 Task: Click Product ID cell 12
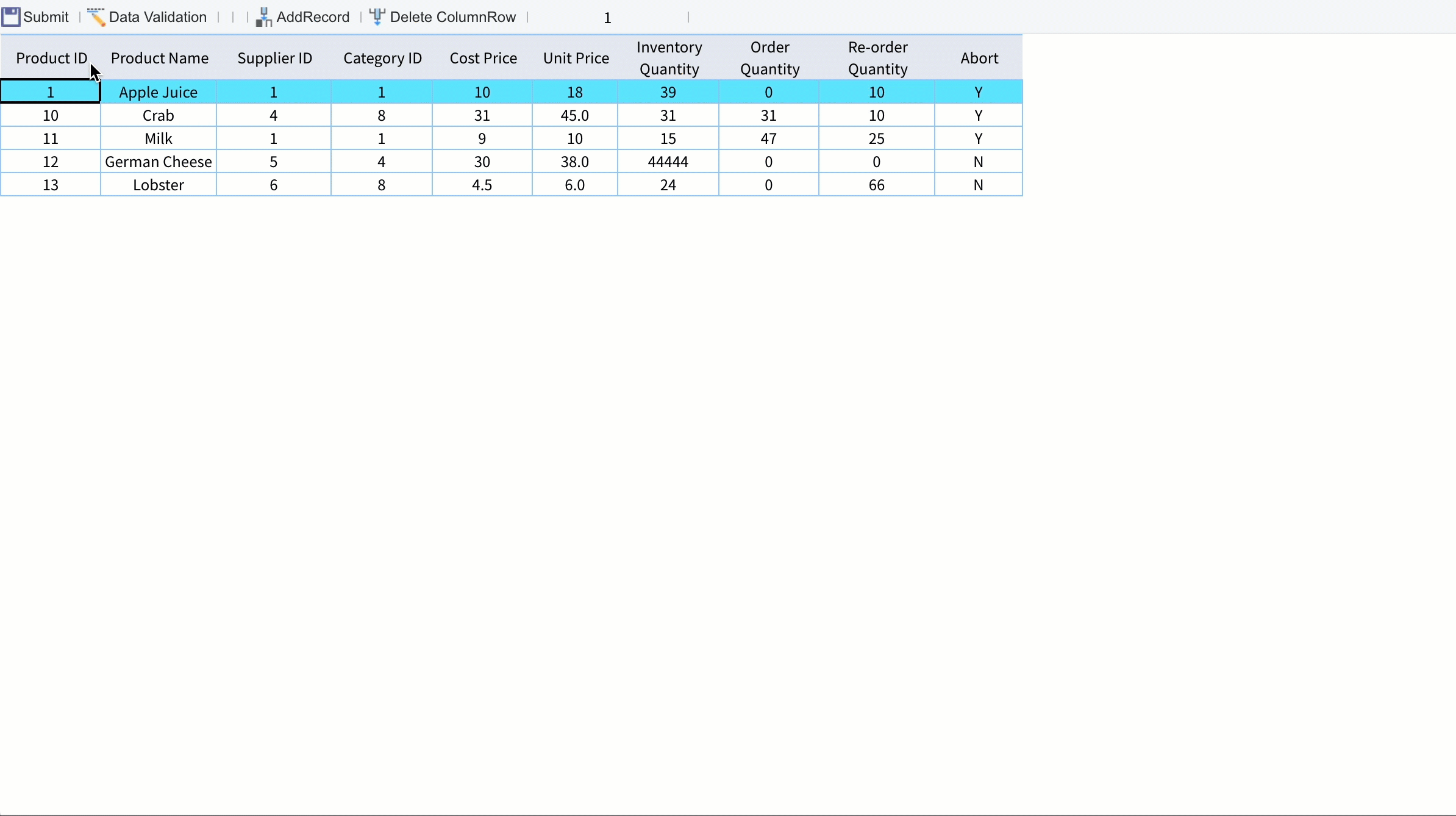coord(51,162)
